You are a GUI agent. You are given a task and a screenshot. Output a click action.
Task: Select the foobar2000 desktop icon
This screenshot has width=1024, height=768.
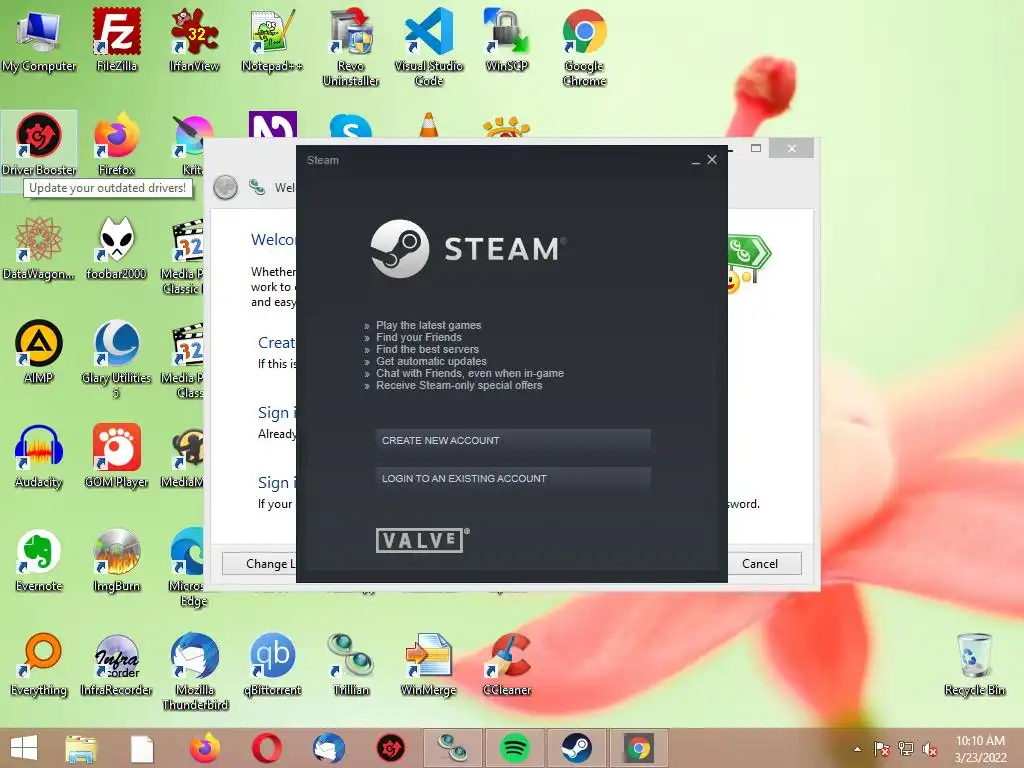coord(116,248)
